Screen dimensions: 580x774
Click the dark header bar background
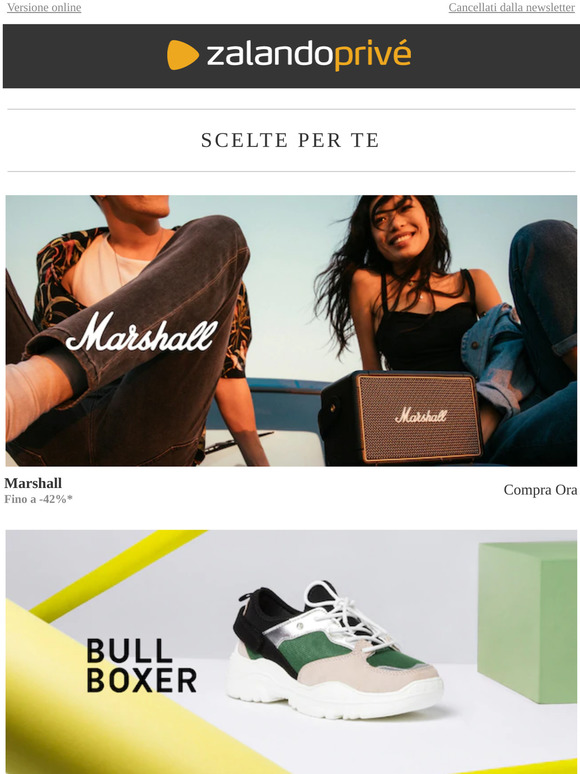(291, 56)
